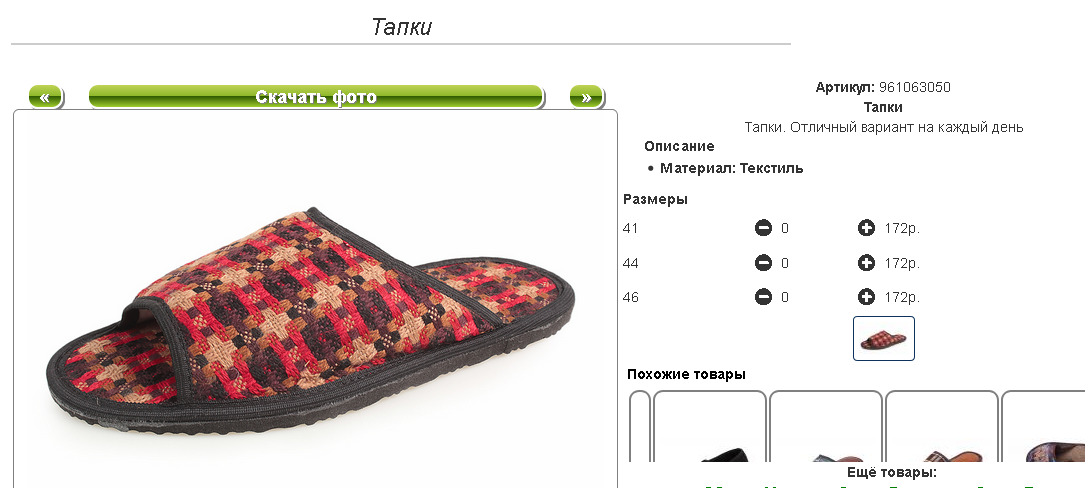Viewport: 1085px width, 488px height.
Task: Decrease quantity for size 41
Action: tap(763, 228)
